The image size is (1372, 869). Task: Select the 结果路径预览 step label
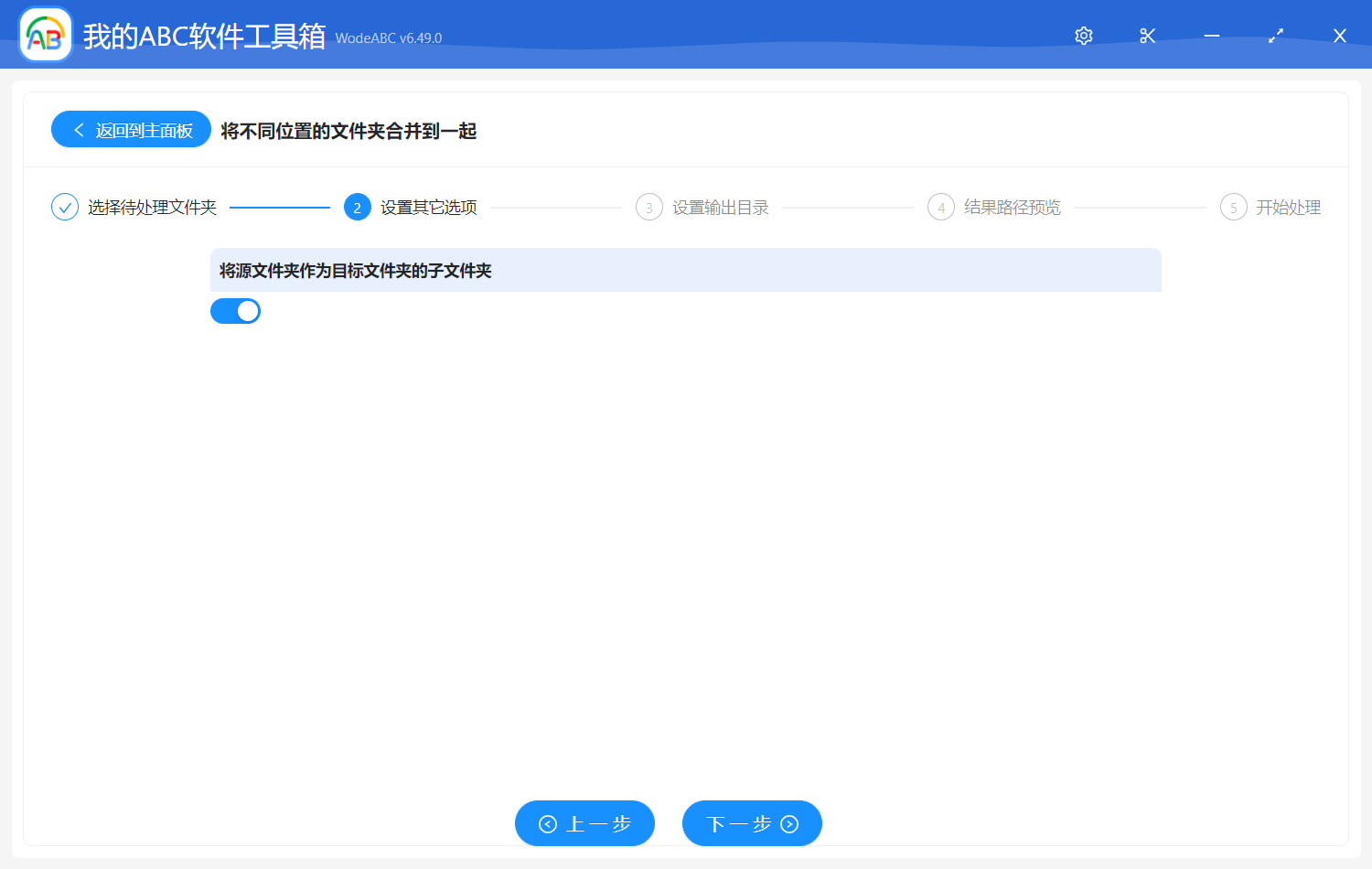tap(1011, 207)
